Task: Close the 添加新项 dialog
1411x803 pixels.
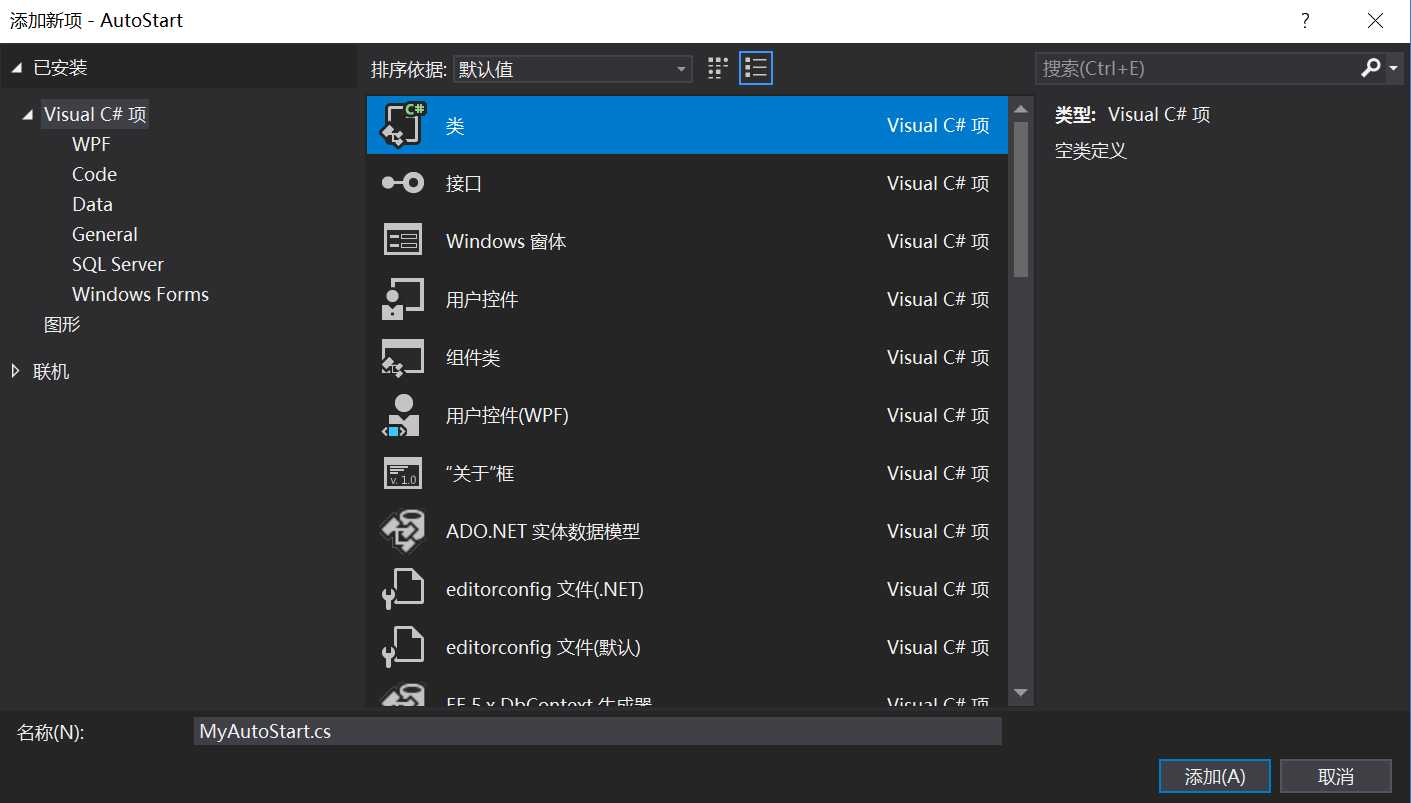Action: coord(1376,20)
